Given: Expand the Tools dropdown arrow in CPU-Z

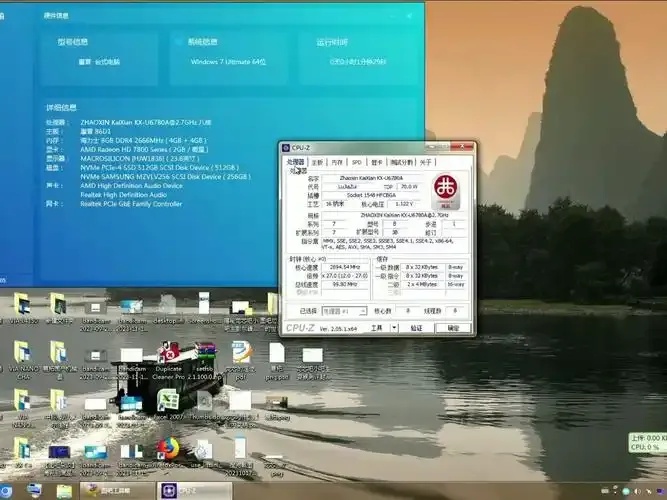Looking at the screenshot, I should tap(394, 328).
